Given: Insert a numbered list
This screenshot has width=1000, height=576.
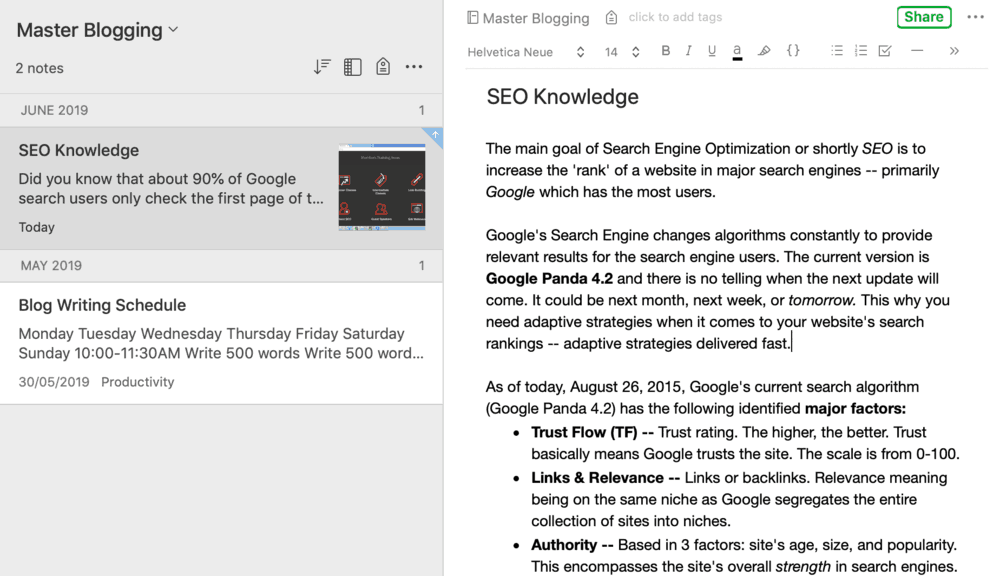Looking at the screenshot, I should (x=861, y=51).
